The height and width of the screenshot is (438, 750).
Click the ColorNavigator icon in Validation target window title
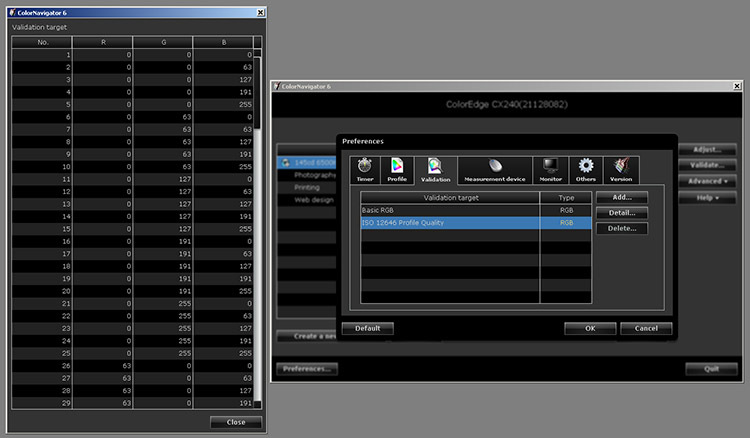coord(12,12)
